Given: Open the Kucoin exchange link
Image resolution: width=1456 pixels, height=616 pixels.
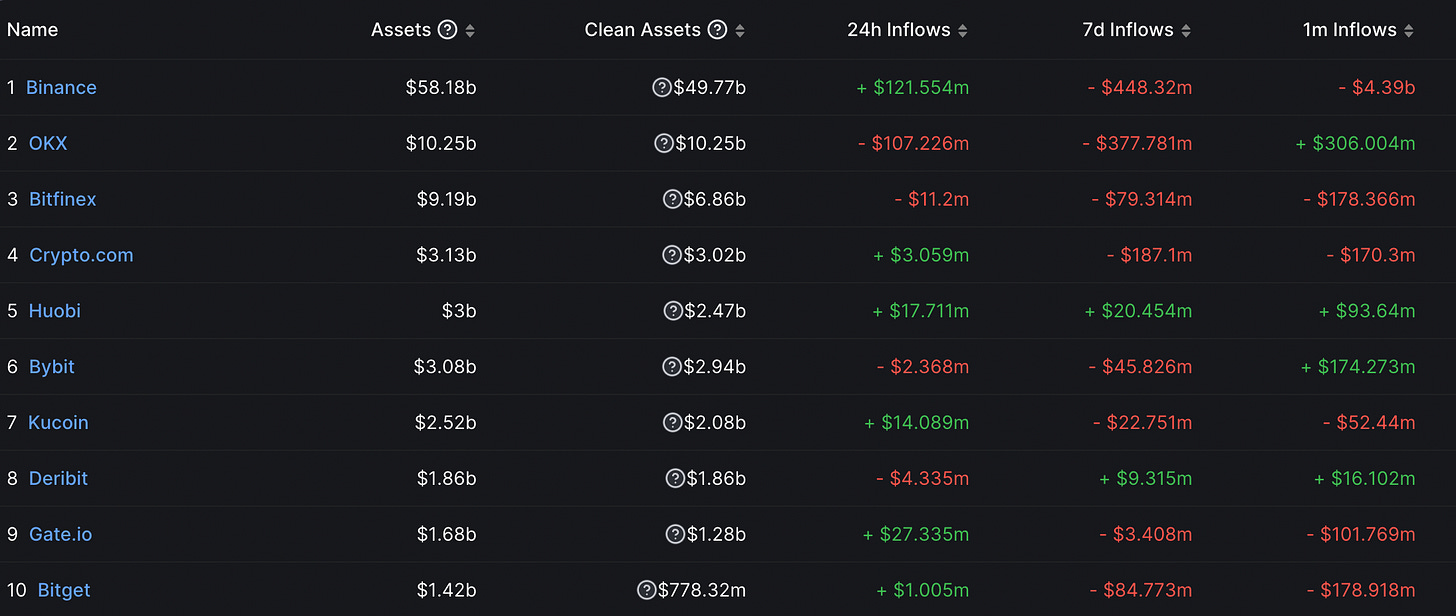Looking at the screenshot, I should [58, 423].
